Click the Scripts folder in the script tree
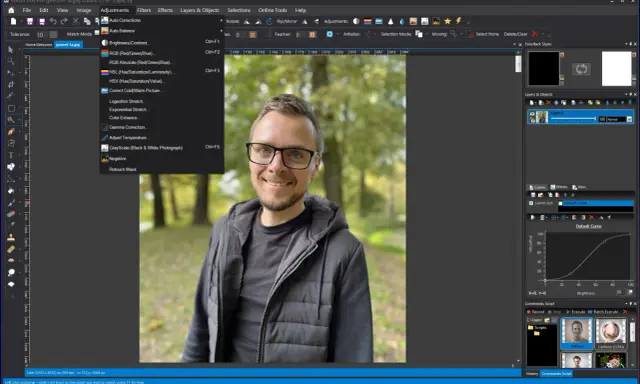640x384 pixels. (537, 328)
